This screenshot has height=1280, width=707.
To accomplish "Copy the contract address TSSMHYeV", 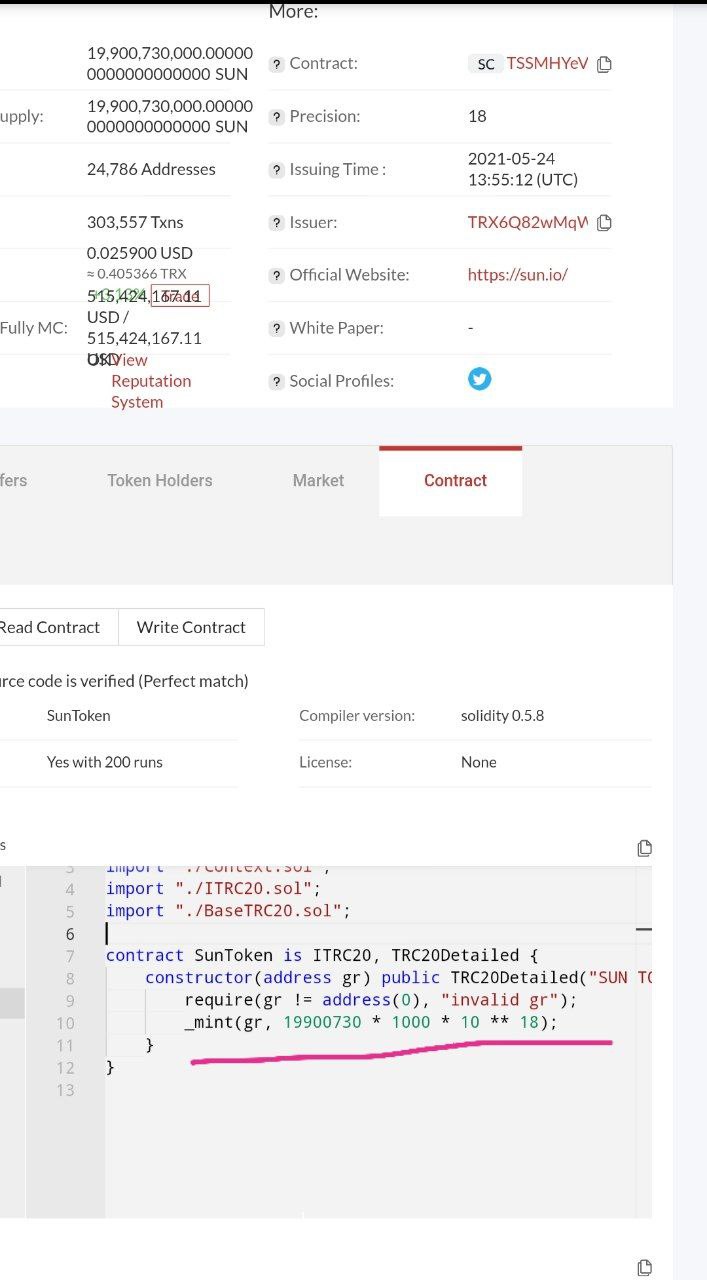I will [604, 64].
